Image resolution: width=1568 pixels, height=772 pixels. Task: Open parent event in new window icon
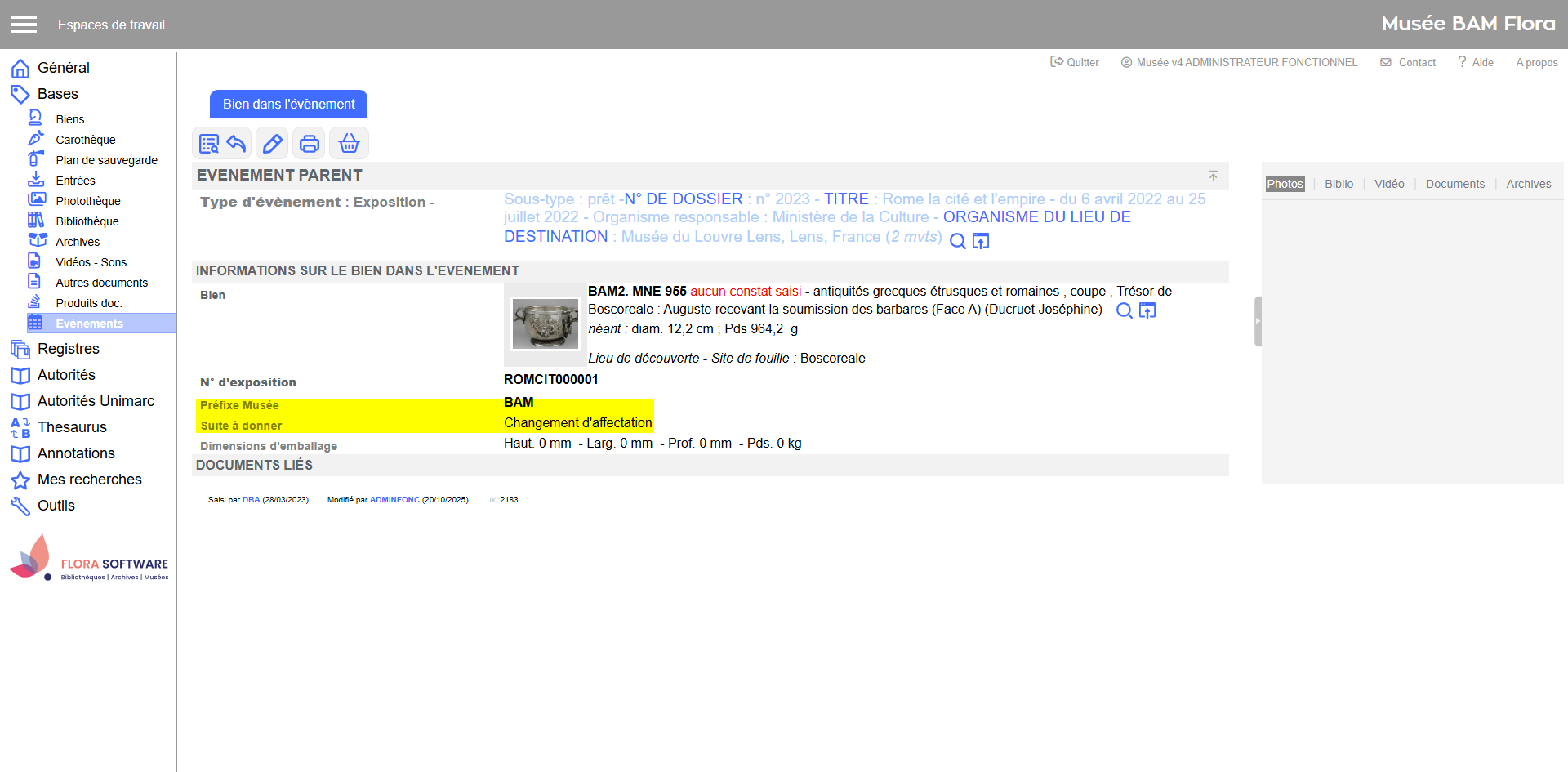point(981,241)
